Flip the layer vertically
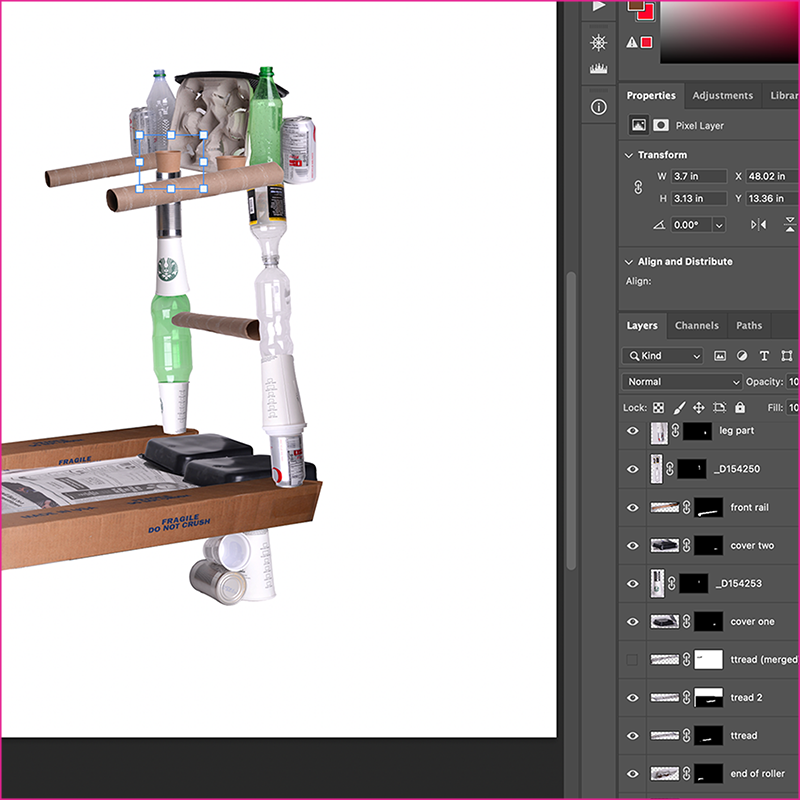Screen dimensions: 800x800 tap(790, 224)
